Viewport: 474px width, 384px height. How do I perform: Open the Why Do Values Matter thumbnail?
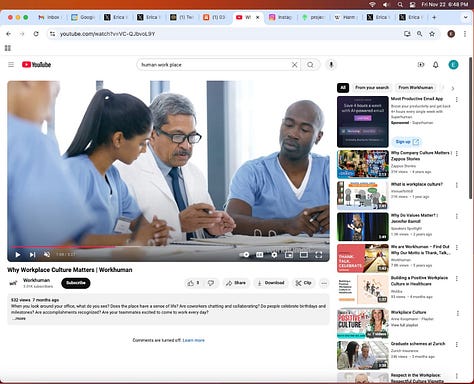pos(363,227)
